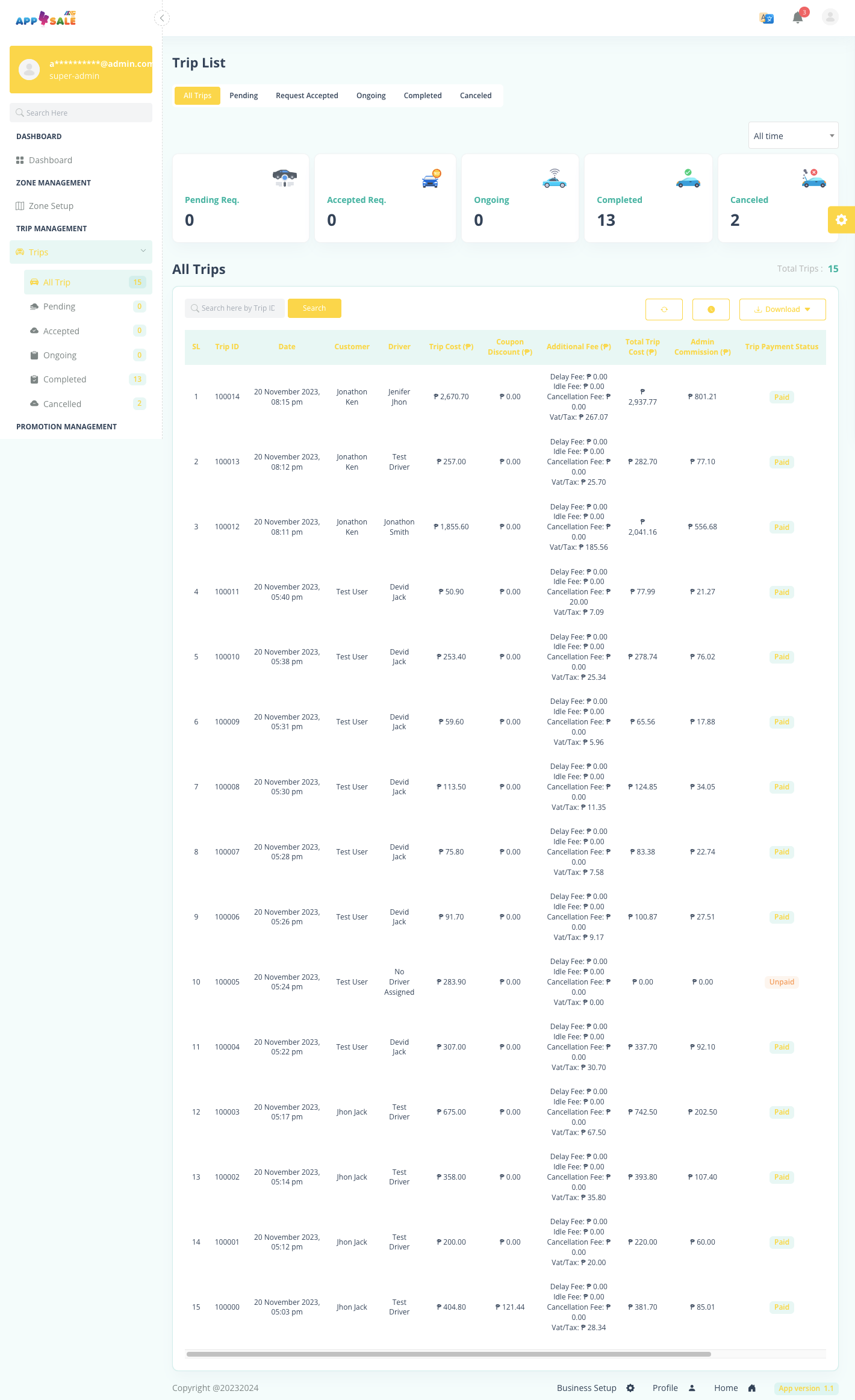
Task: Open the floating yellow settings gear
Action: (x=841, y=220)
